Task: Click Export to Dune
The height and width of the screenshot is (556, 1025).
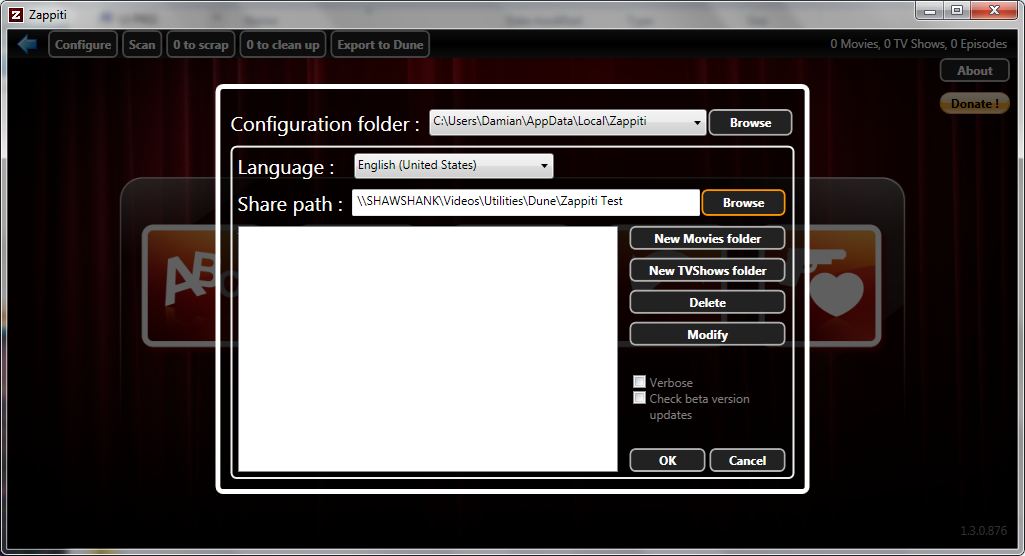Action: (380, 44)
